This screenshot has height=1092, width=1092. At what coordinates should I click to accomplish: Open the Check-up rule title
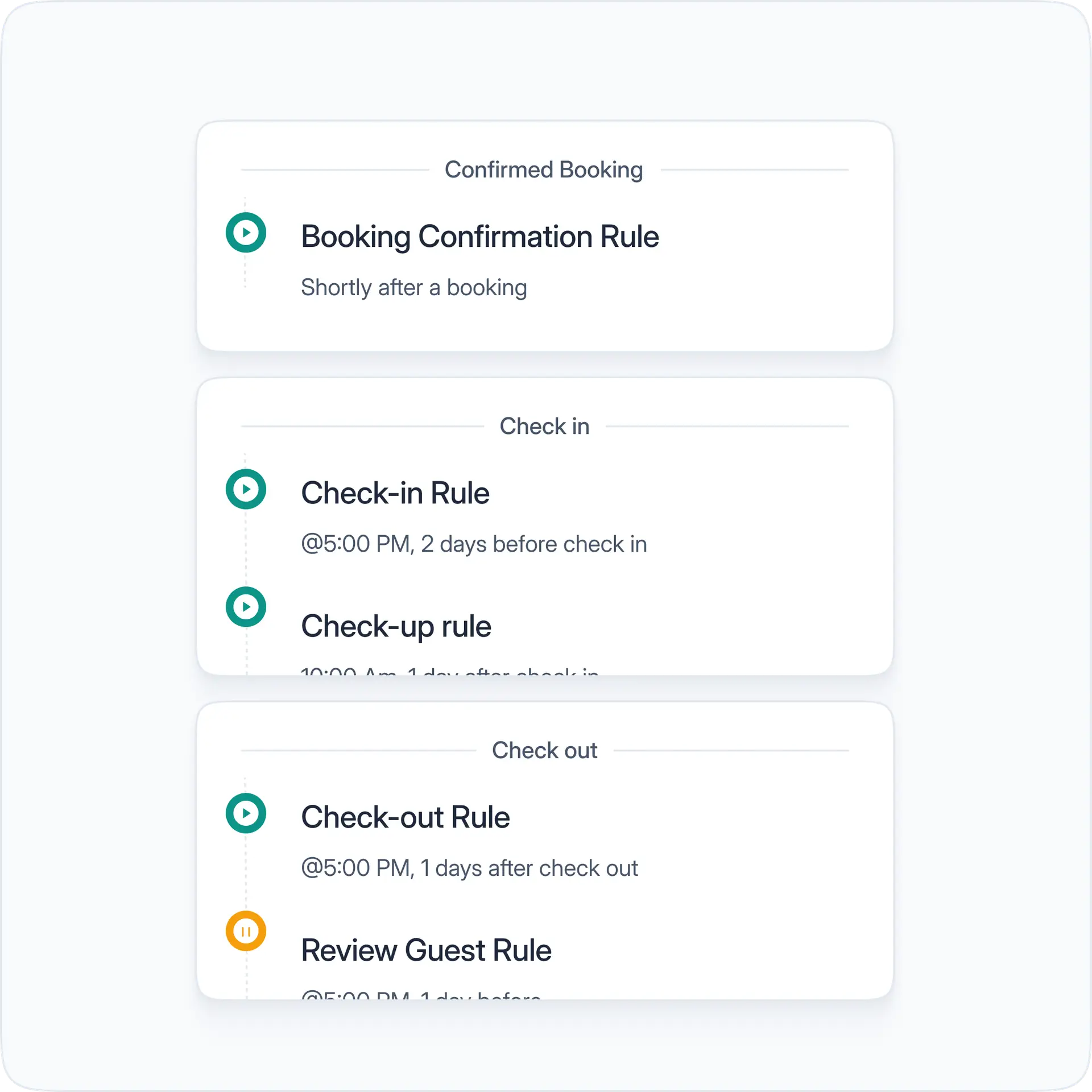click(x=396, y=627)
